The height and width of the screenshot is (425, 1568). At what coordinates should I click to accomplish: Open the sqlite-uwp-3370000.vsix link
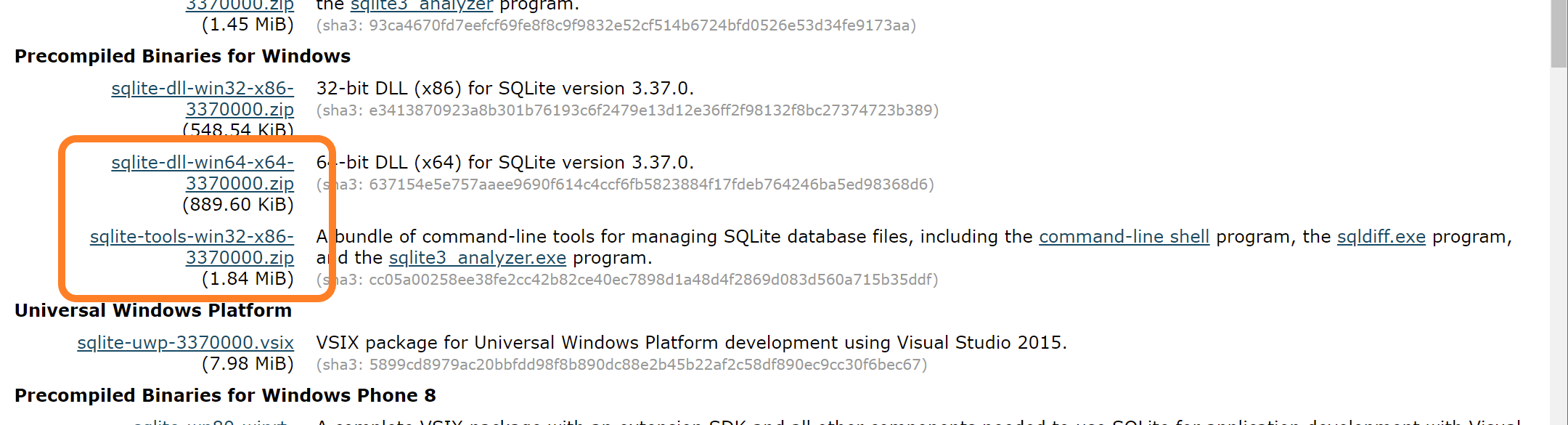tap(186, 342)
